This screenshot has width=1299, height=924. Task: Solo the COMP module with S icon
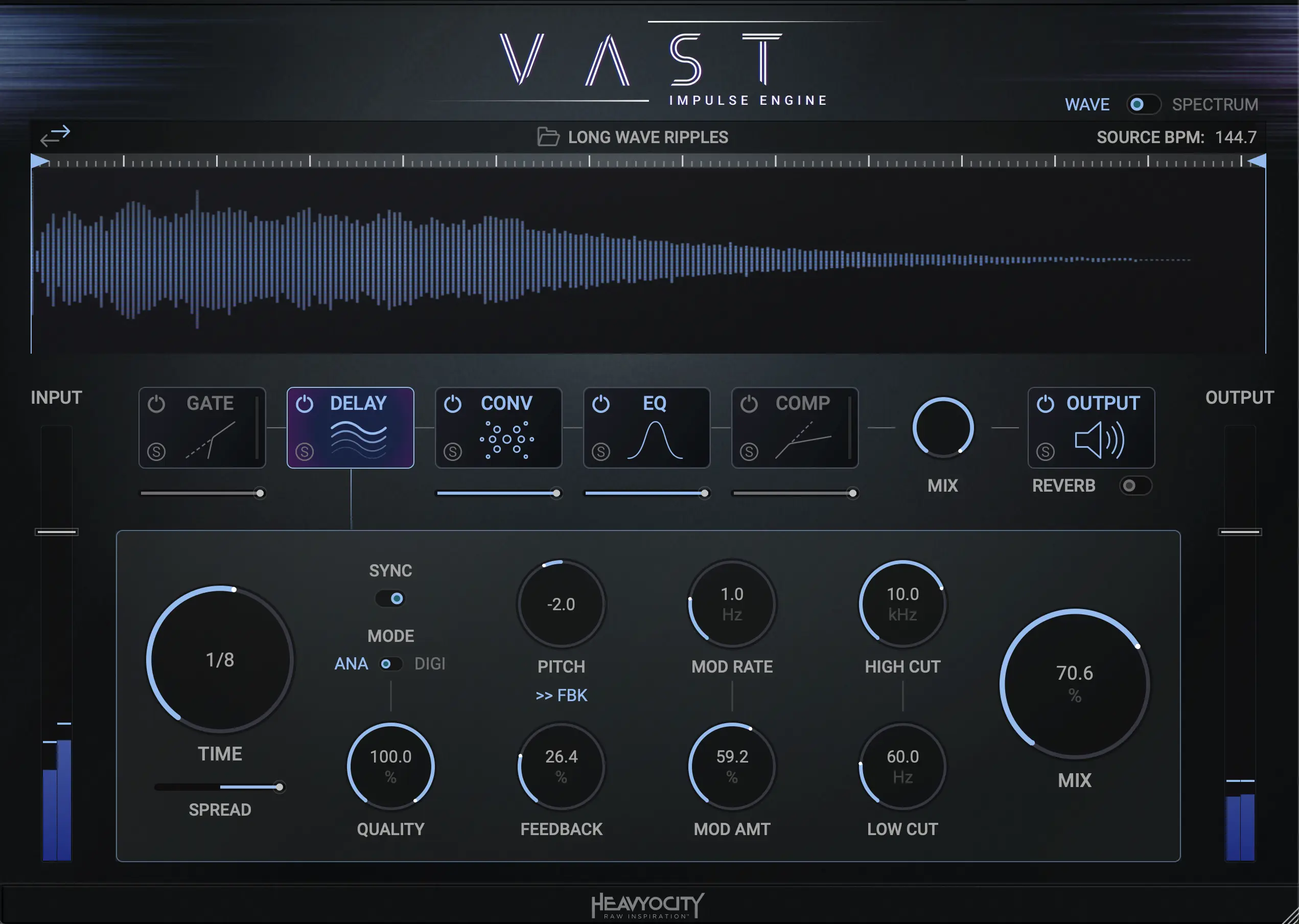click(749, 452)
